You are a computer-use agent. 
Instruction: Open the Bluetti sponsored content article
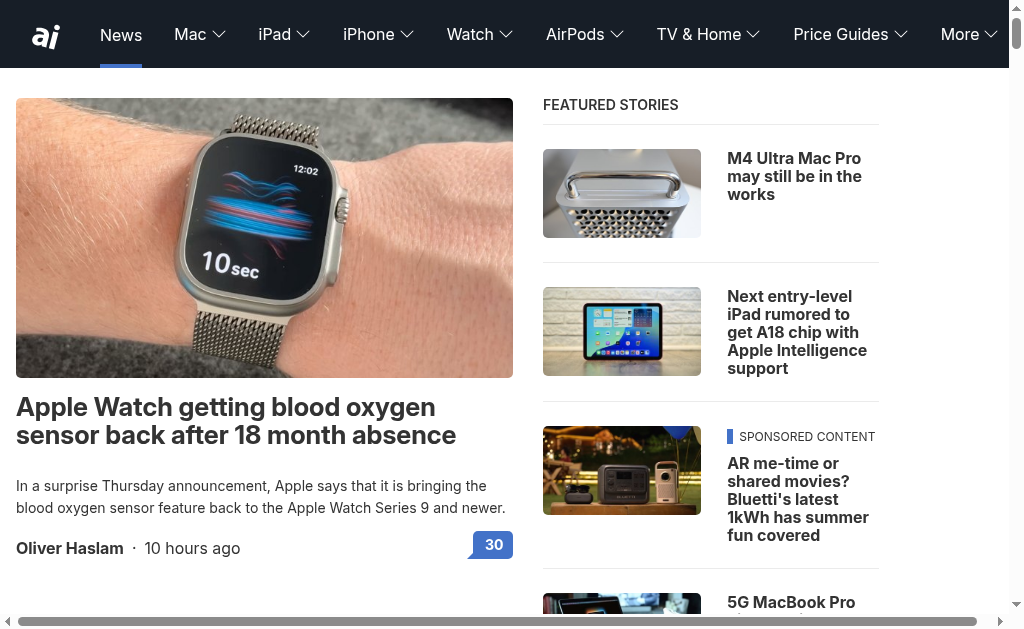[797, 499]
